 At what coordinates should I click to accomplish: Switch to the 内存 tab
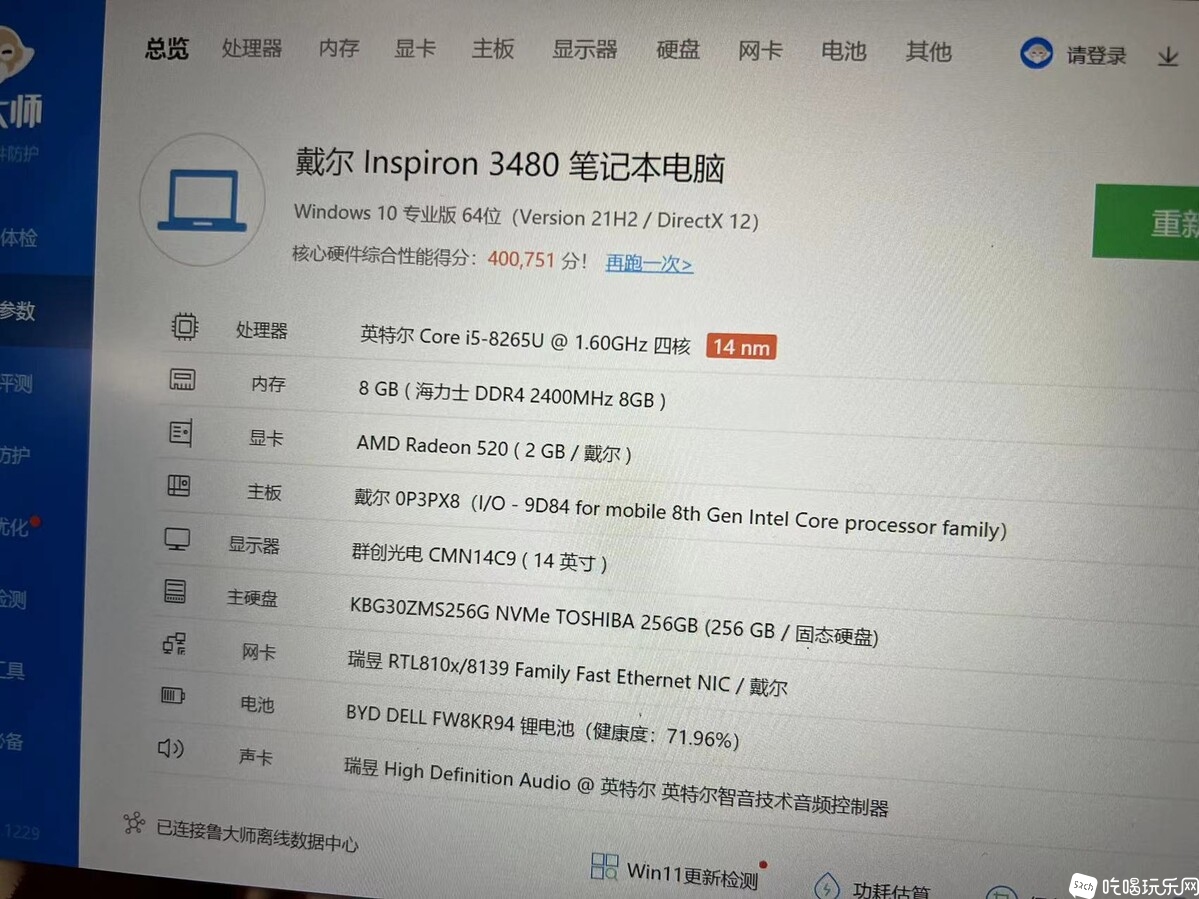pos(339,49)
